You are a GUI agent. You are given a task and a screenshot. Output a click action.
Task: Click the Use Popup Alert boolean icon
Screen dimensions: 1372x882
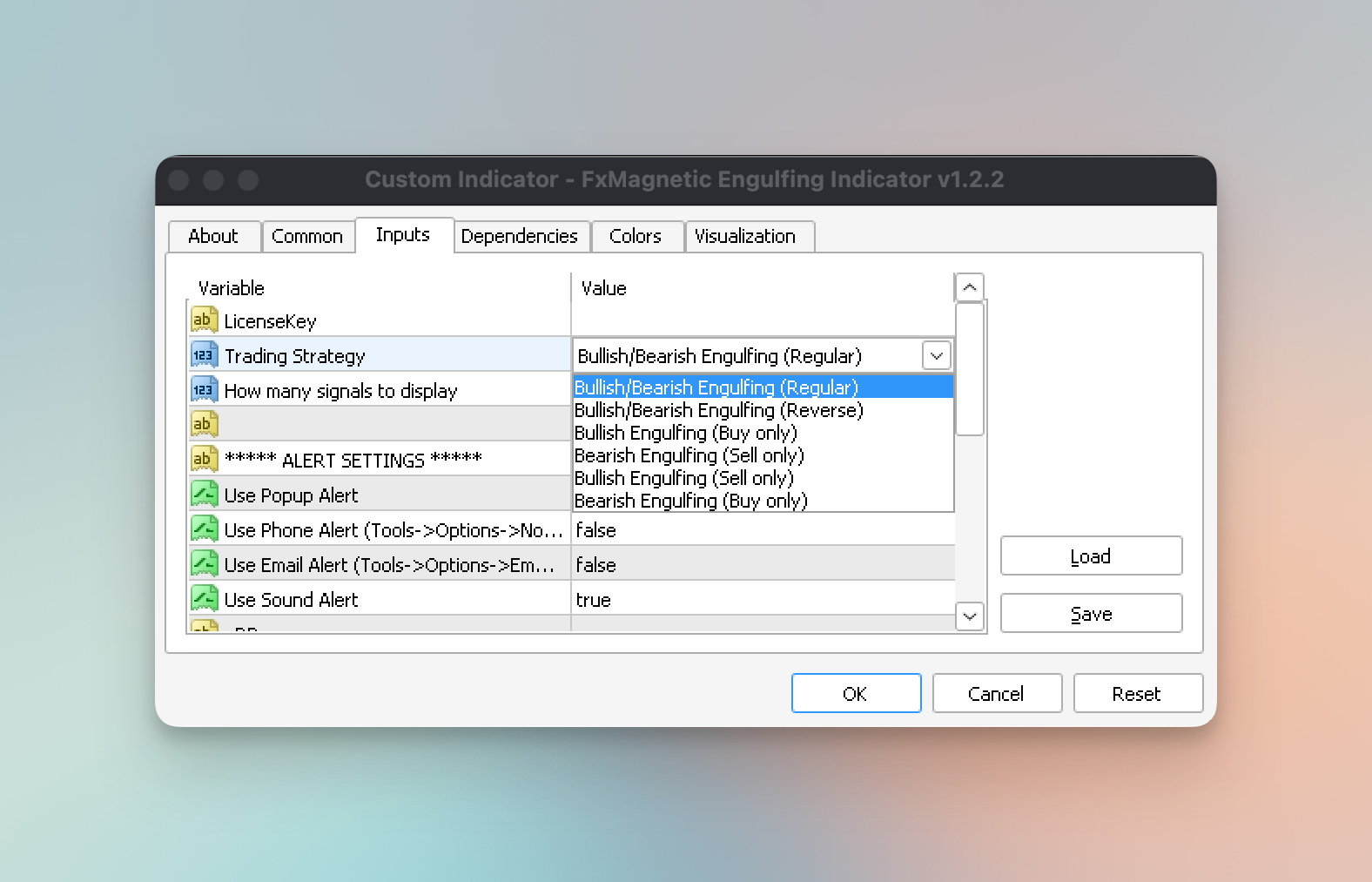pyautogui.click(x=204, y=495)
